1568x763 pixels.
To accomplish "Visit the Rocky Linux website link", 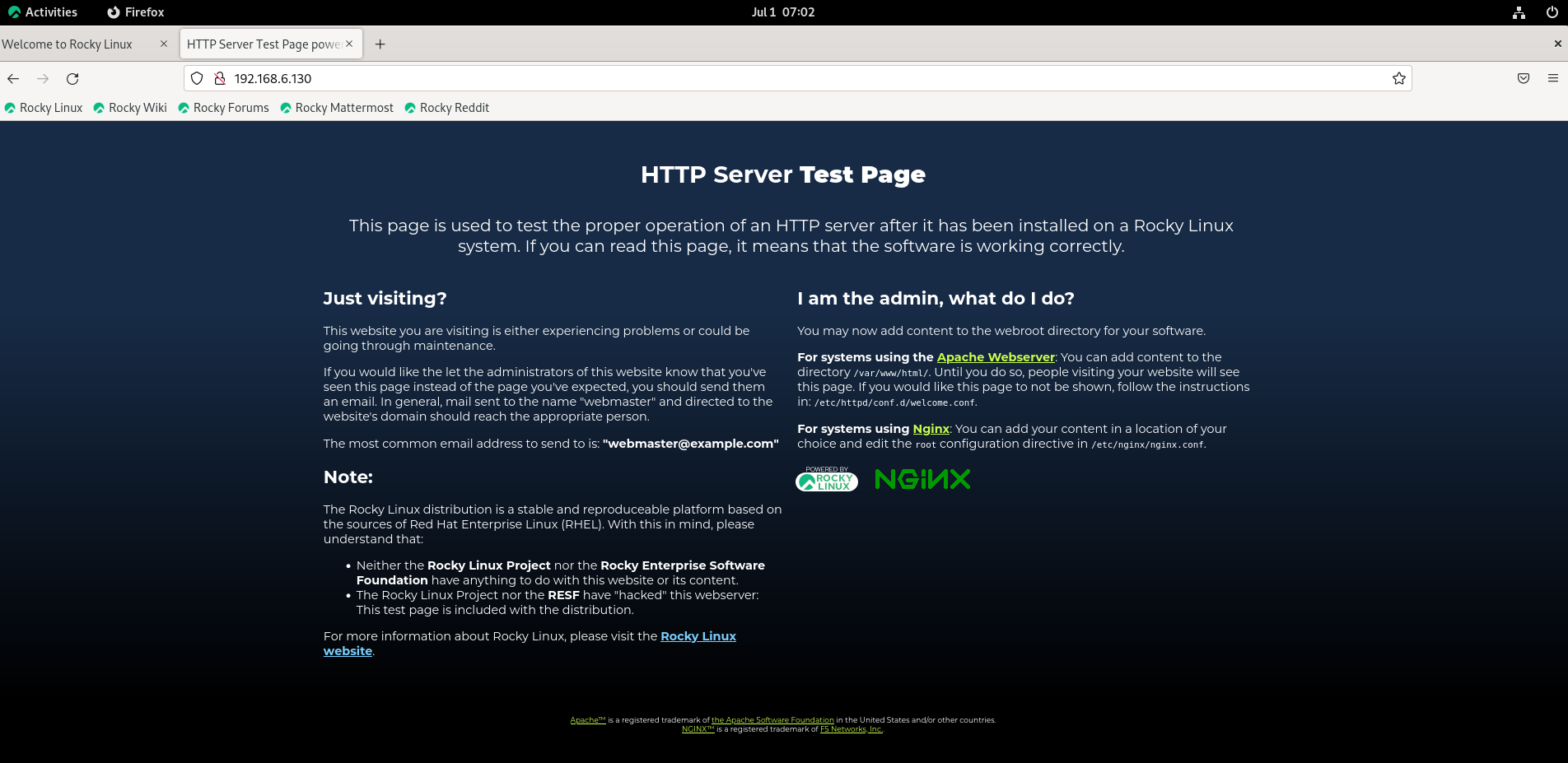I will 698,636.
